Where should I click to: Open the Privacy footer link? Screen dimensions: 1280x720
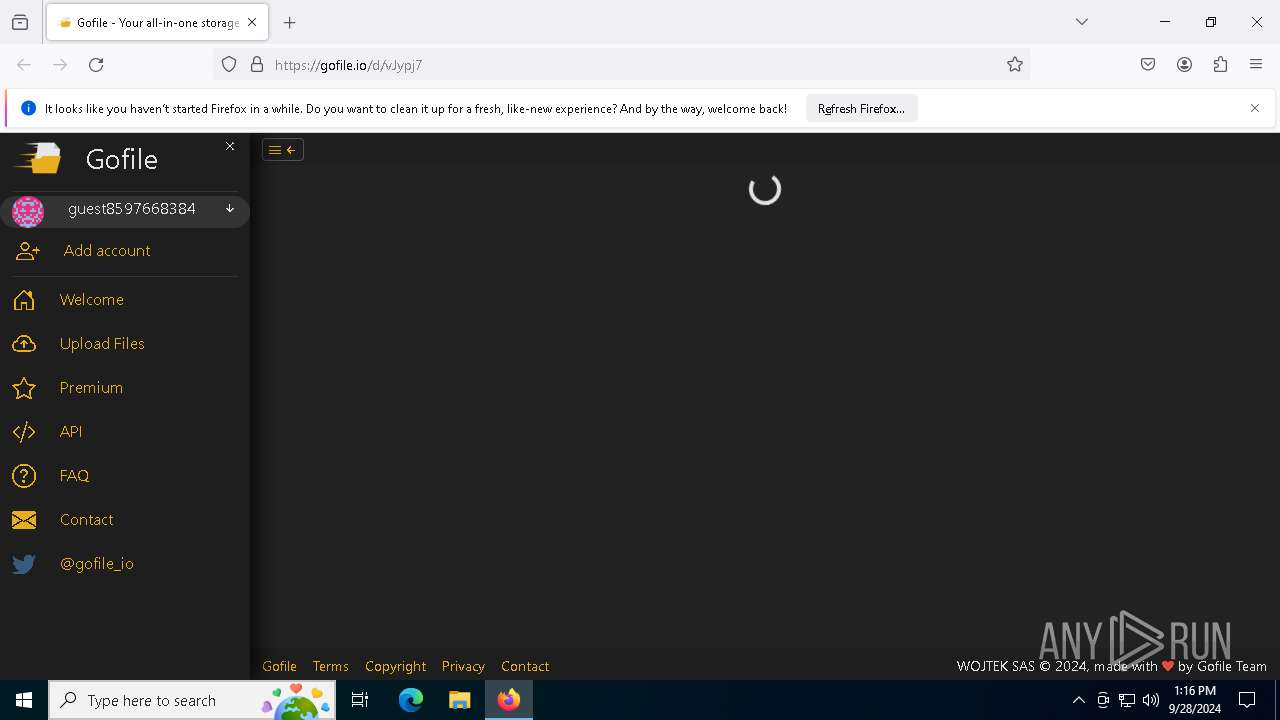point(463,666)
